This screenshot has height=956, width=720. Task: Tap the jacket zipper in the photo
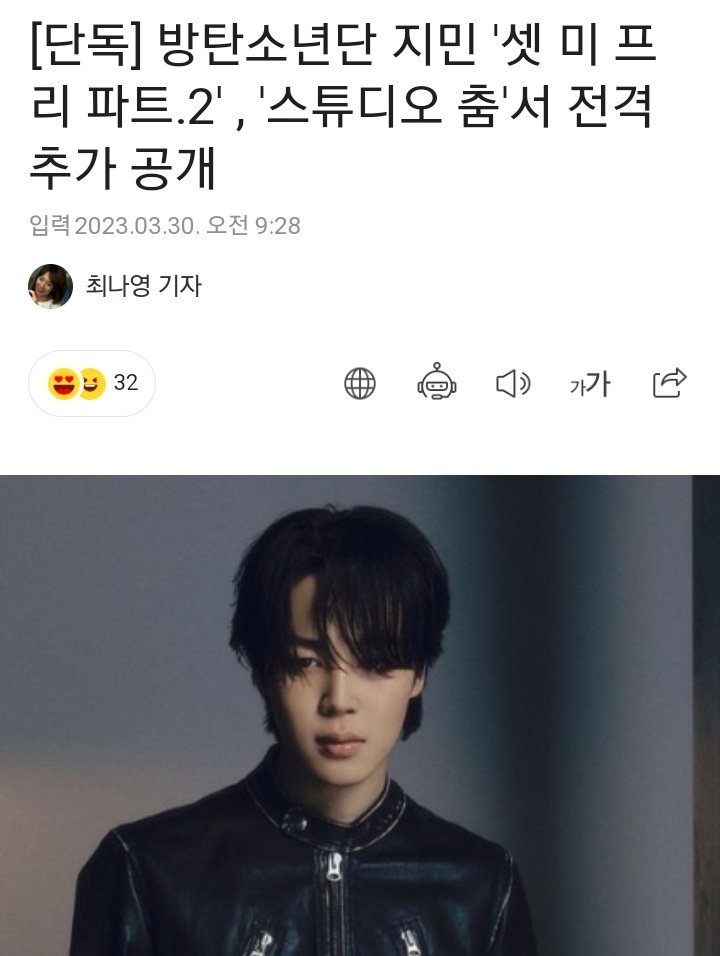tap(333, 866)
